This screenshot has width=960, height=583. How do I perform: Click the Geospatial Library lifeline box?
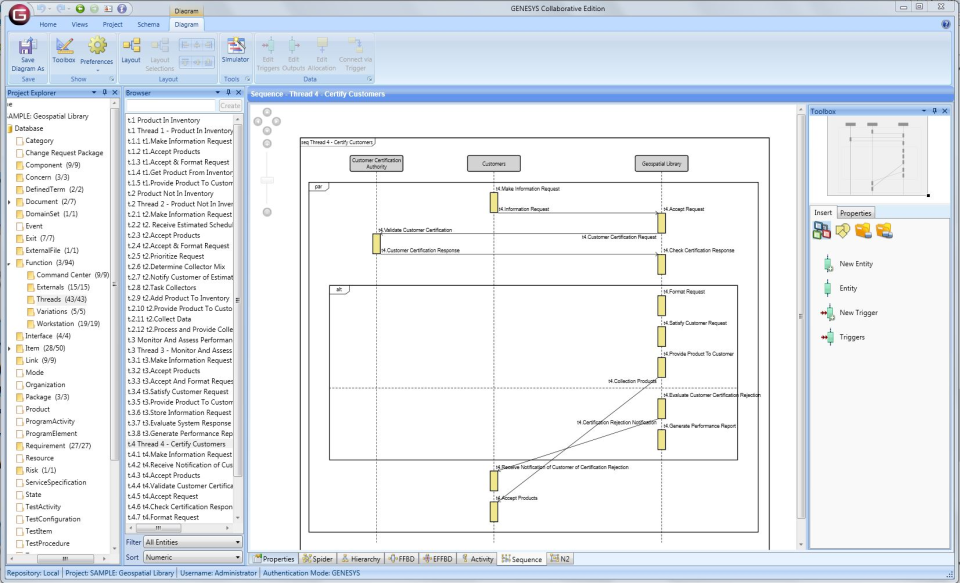point(661,164)
